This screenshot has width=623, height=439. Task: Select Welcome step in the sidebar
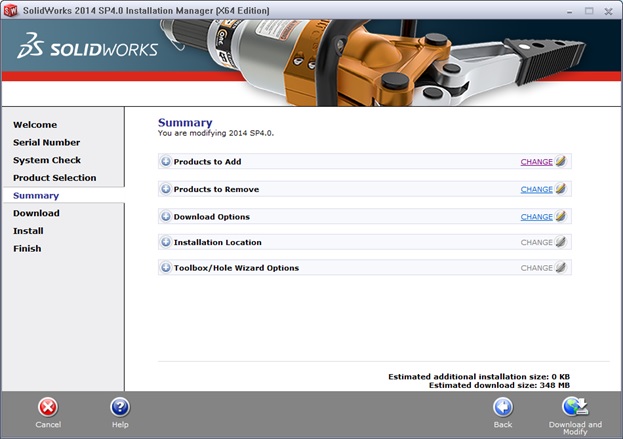pyautogui.click(x=35, y=125)
